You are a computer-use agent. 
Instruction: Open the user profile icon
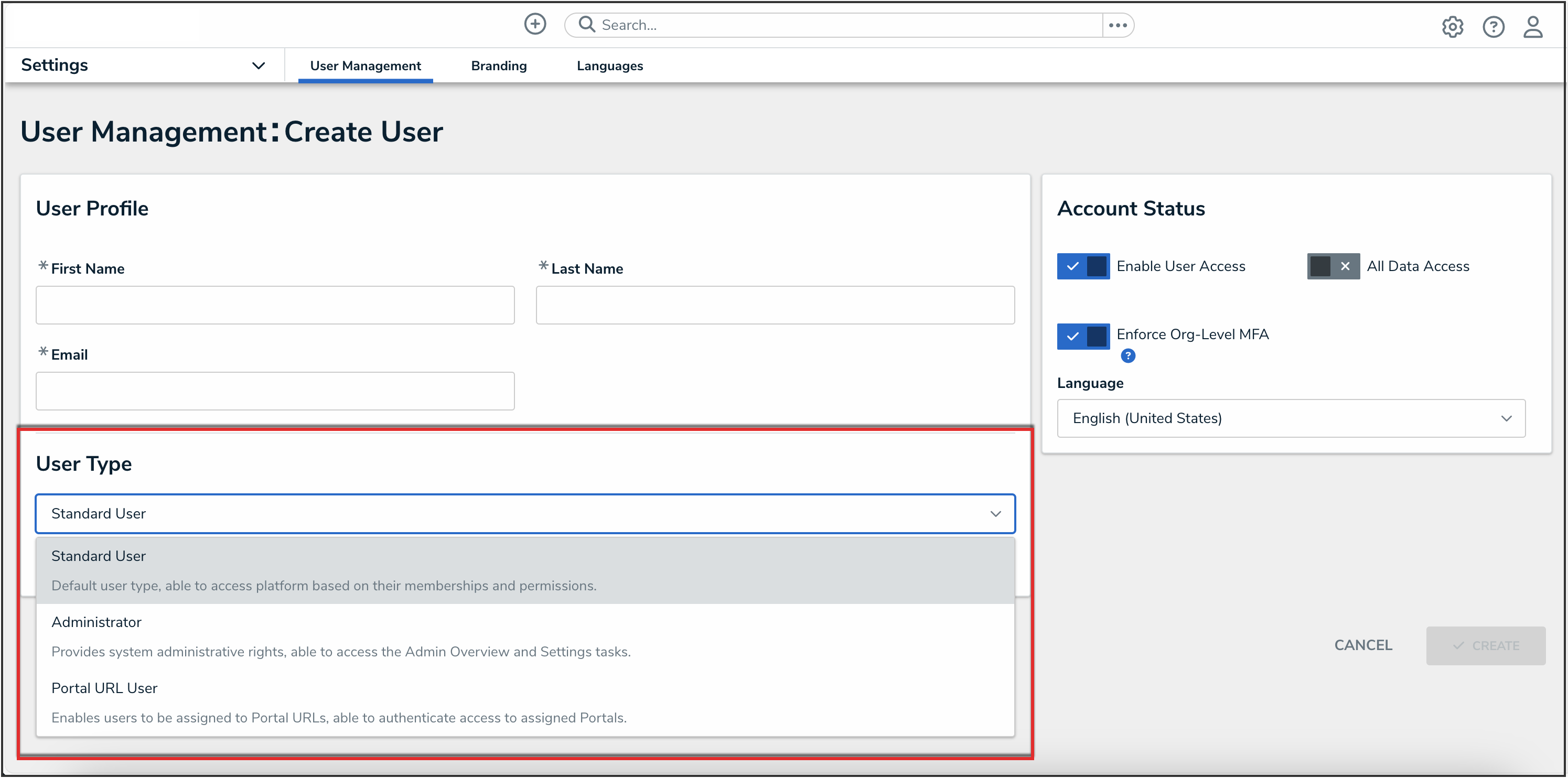(1533, 27)
